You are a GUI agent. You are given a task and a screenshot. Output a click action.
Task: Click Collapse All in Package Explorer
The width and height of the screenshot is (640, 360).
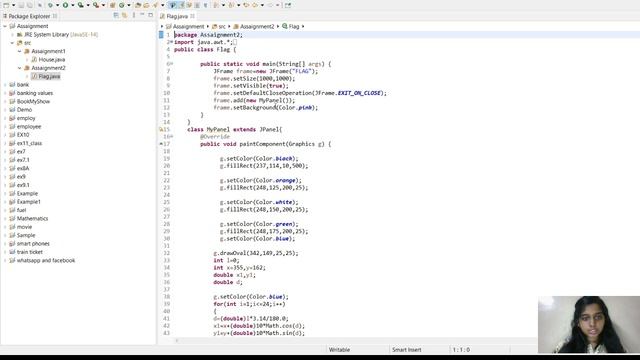[116, 16]
